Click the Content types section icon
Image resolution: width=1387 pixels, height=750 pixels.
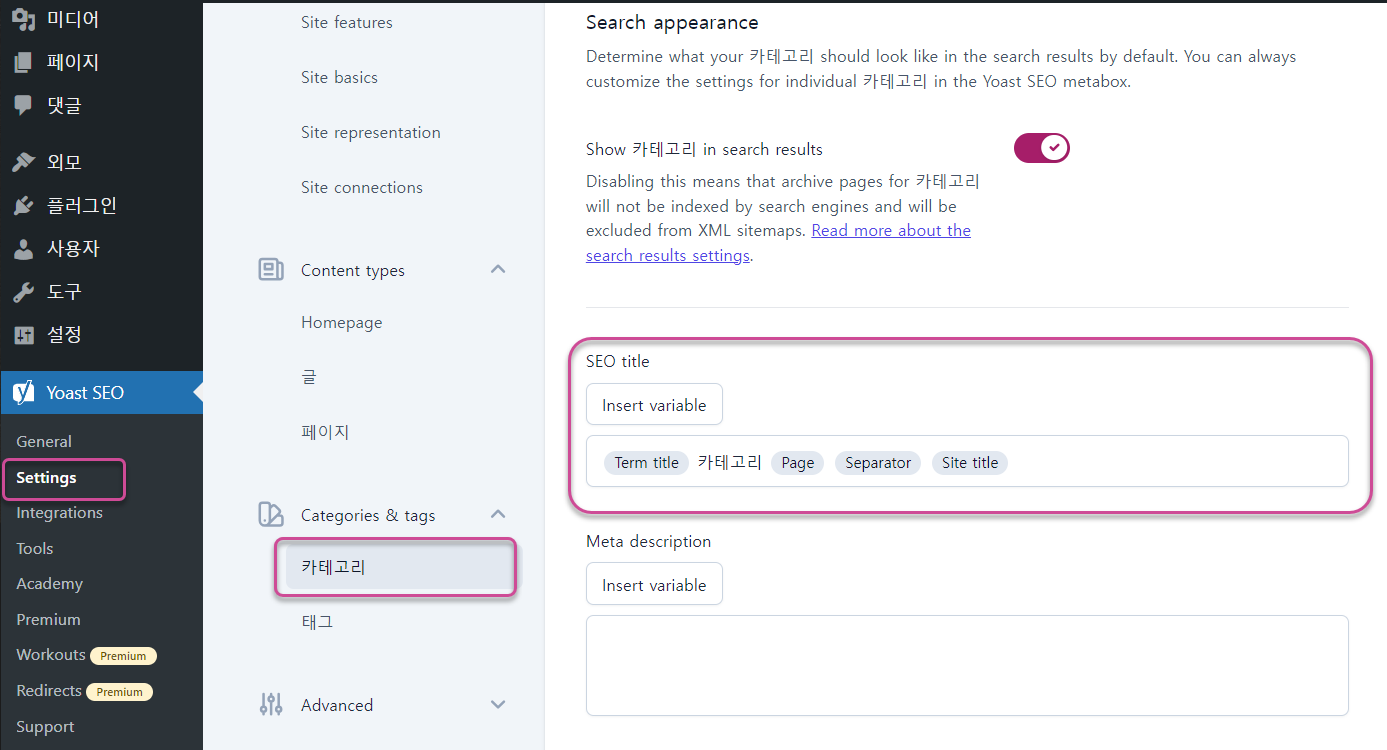point(270,269)
